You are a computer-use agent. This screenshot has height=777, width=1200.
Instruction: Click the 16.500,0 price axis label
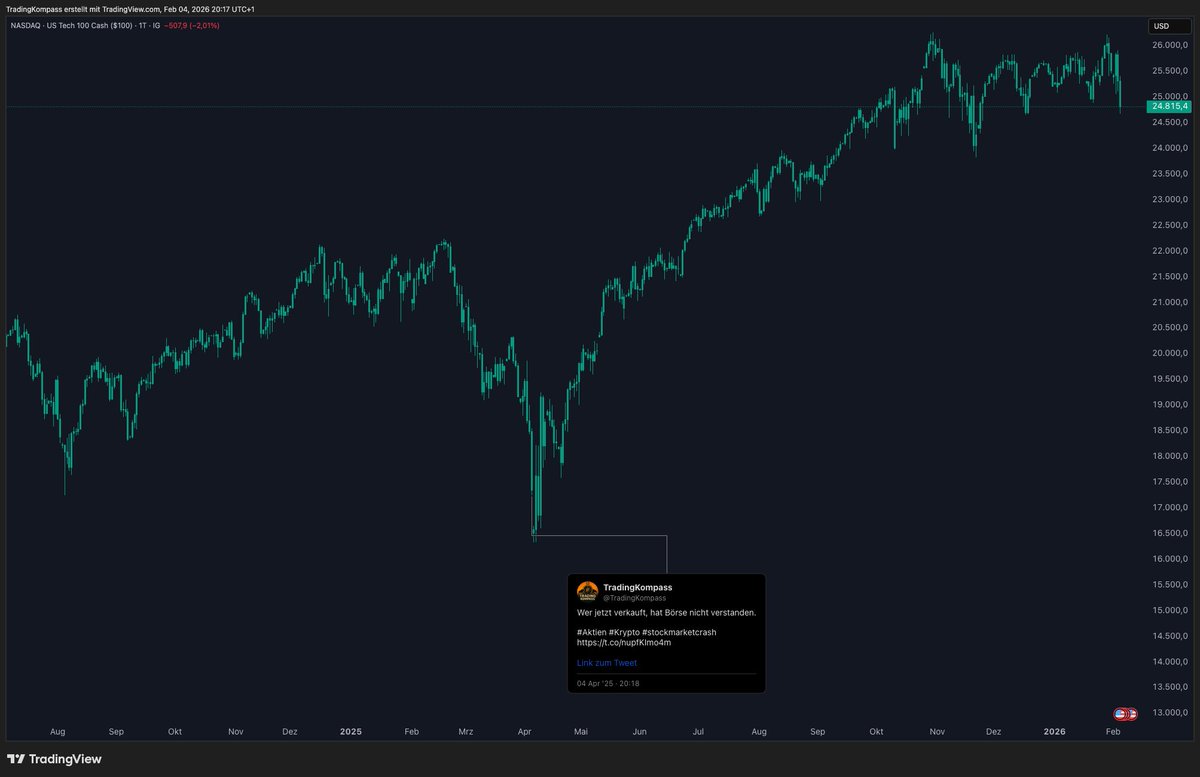pos(1170,534)
